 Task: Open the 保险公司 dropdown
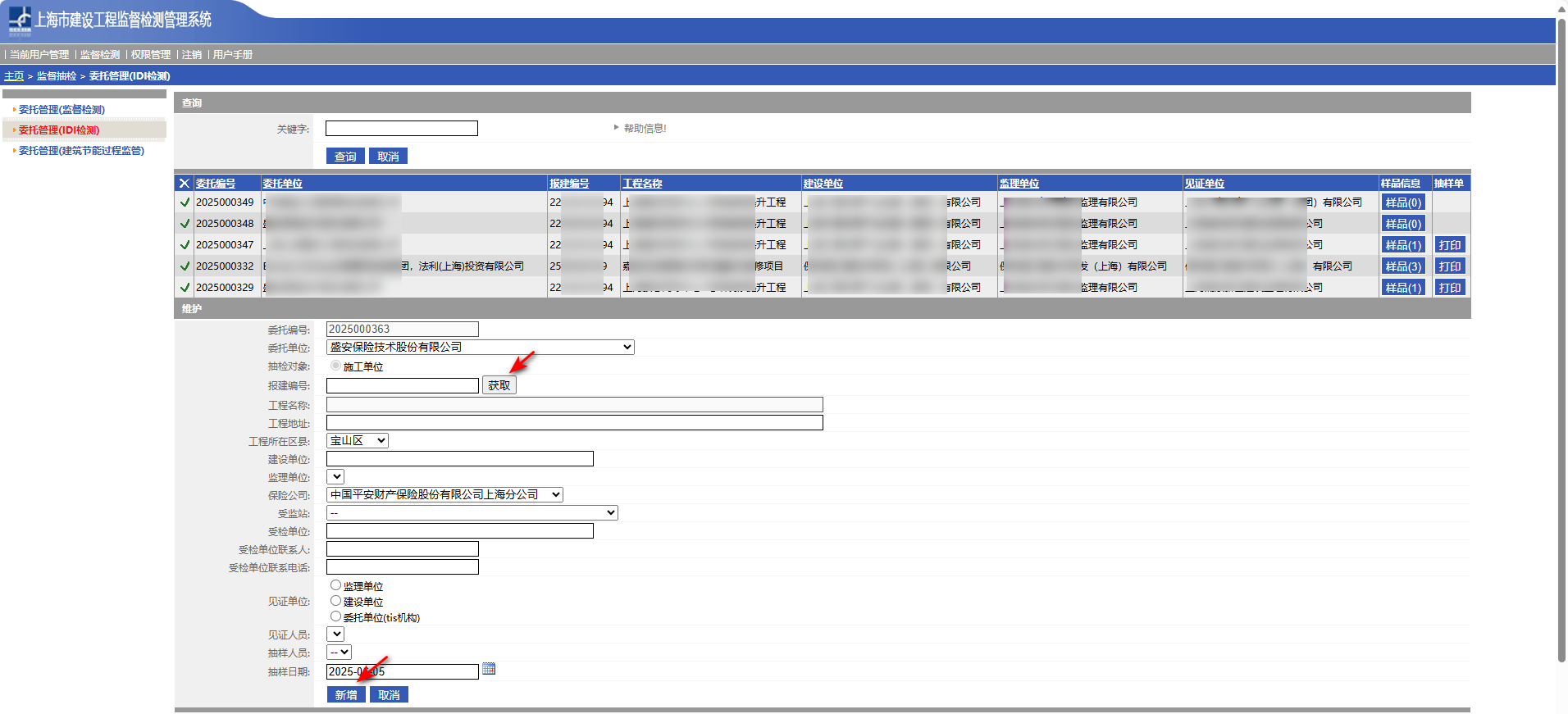click(x=444, y=495)
